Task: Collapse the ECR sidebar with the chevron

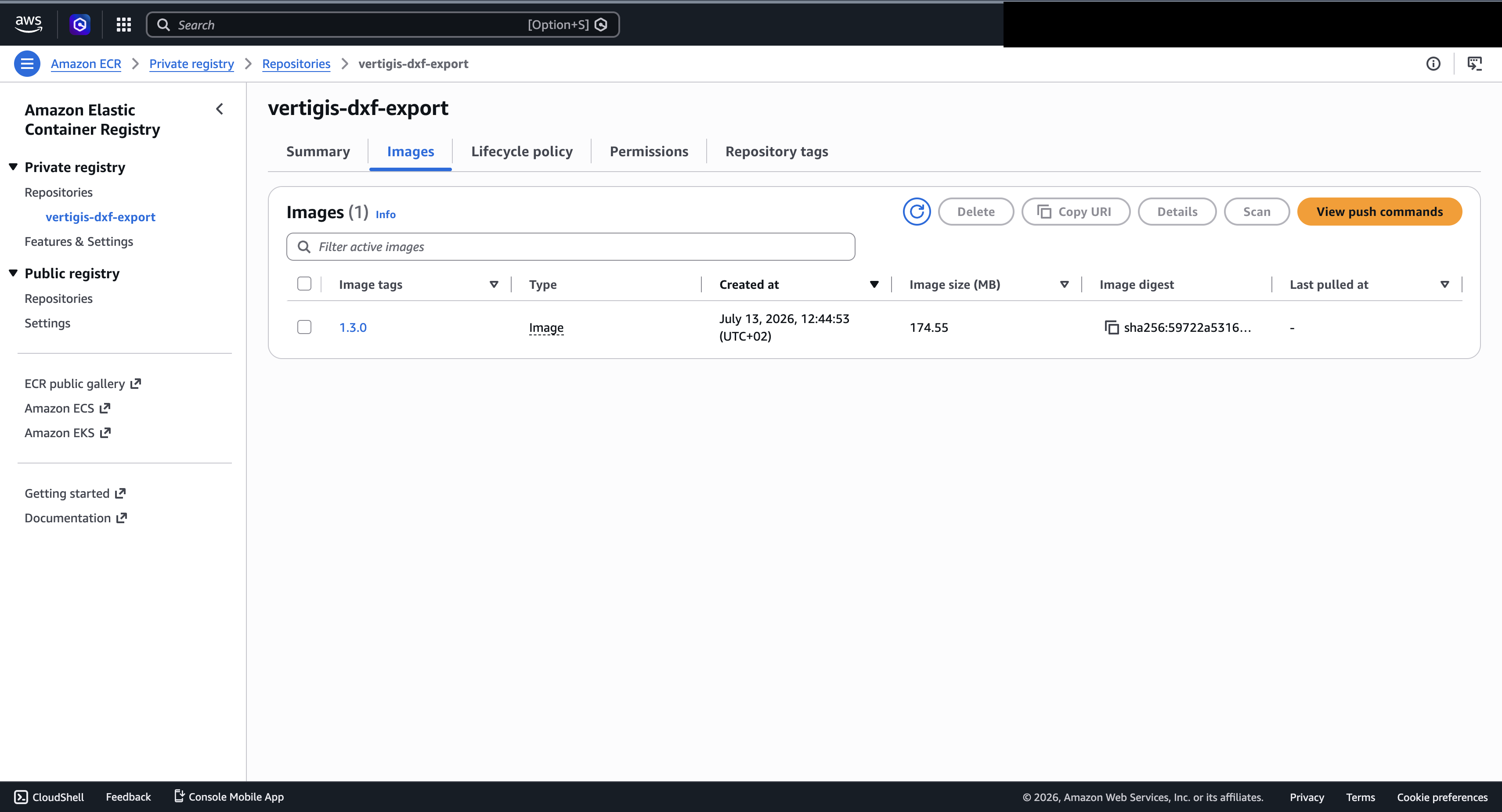Action: [x=220, y=109]
